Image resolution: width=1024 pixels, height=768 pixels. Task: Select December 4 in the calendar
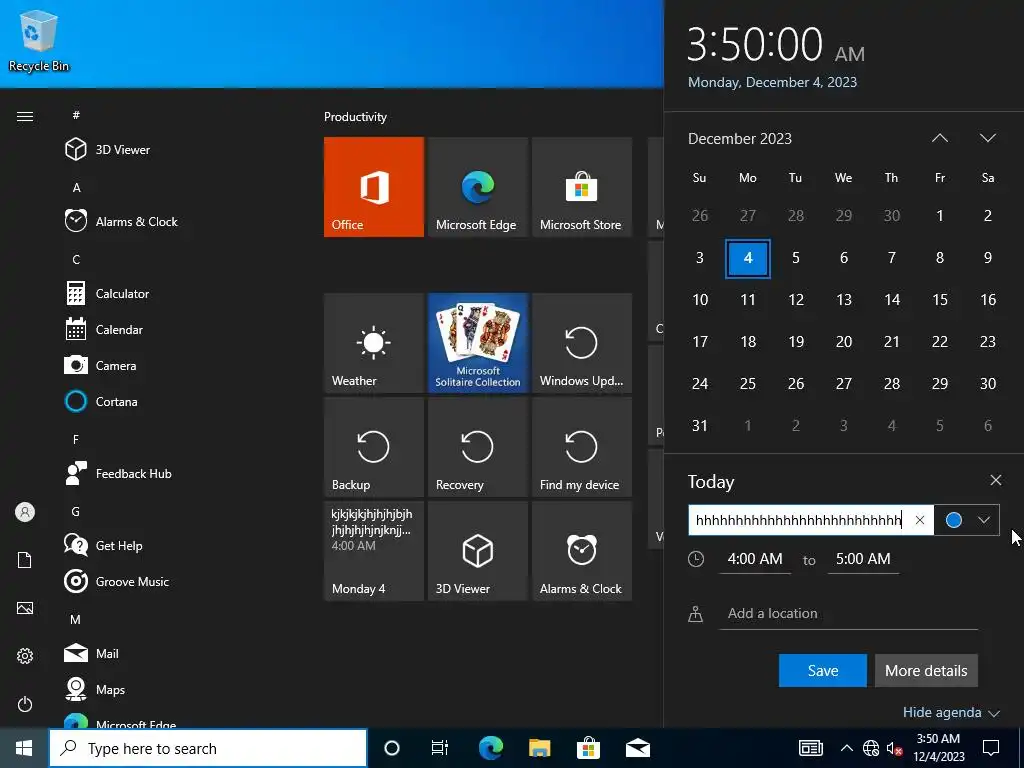[x=748, y=258]
